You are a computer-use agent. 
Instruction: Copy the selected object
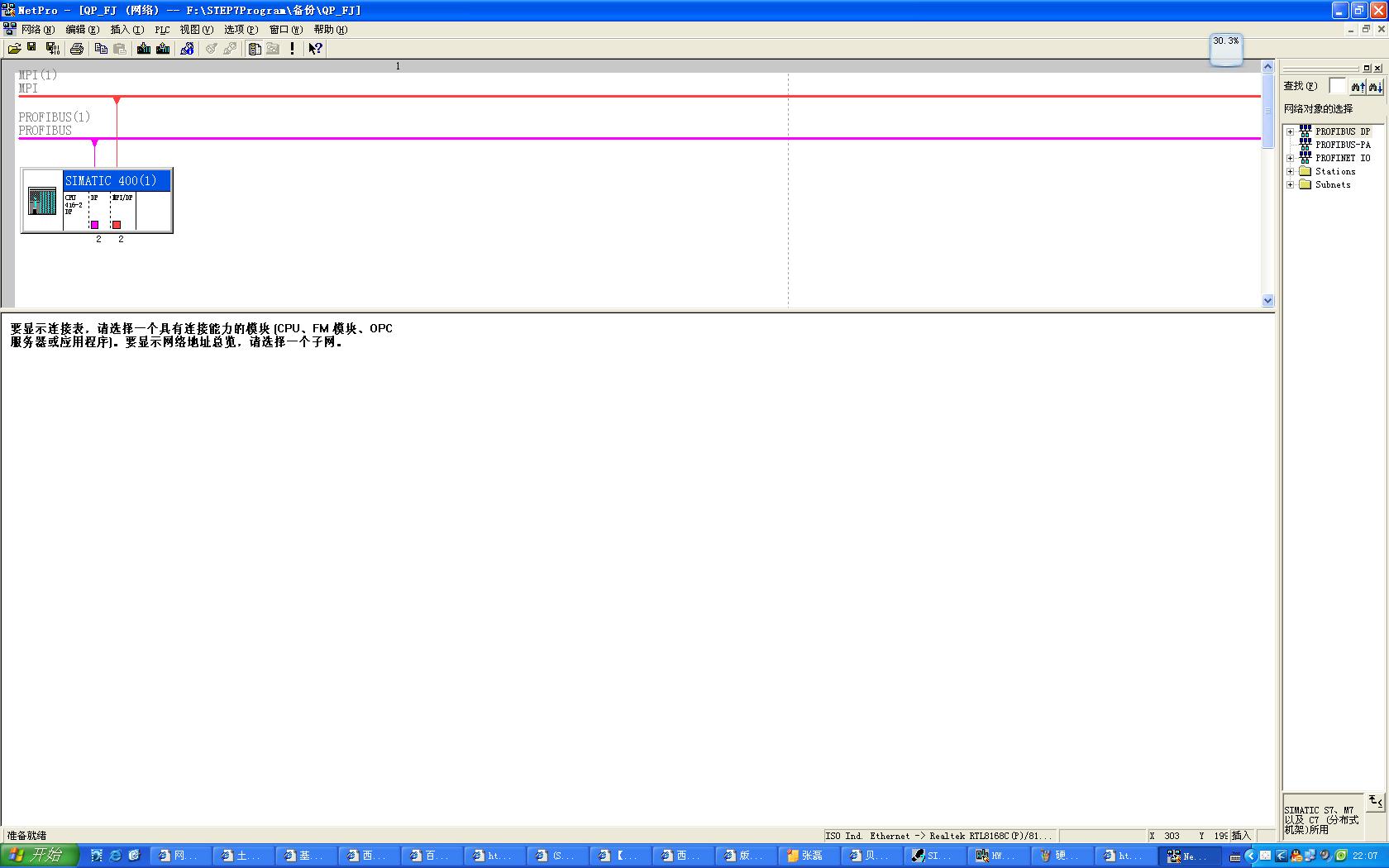pyautogui.click(x=101, y=49)
